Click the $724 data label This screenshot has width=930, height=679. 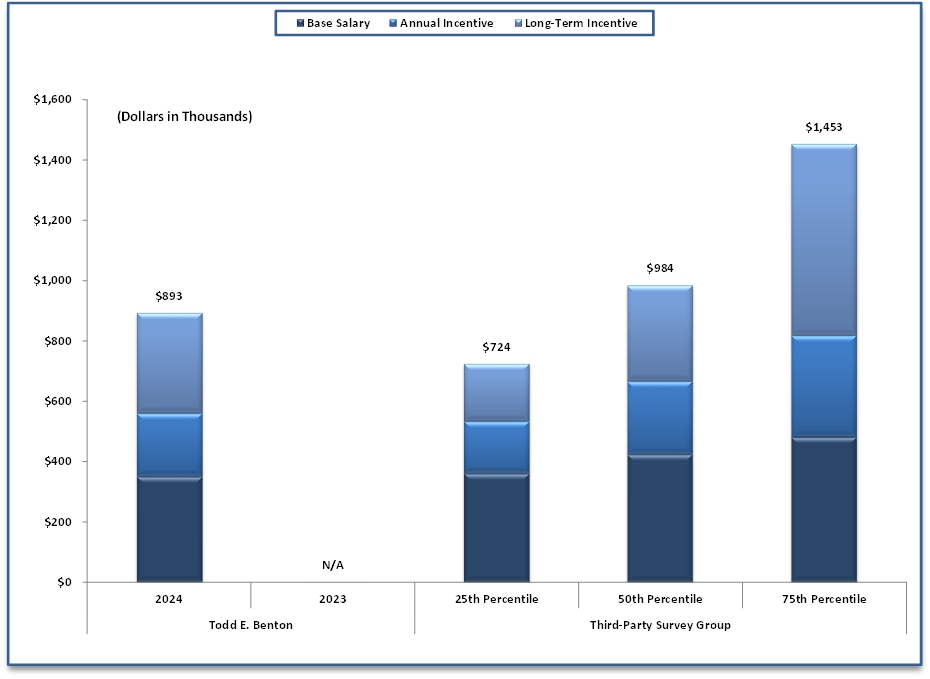(496, 347)
